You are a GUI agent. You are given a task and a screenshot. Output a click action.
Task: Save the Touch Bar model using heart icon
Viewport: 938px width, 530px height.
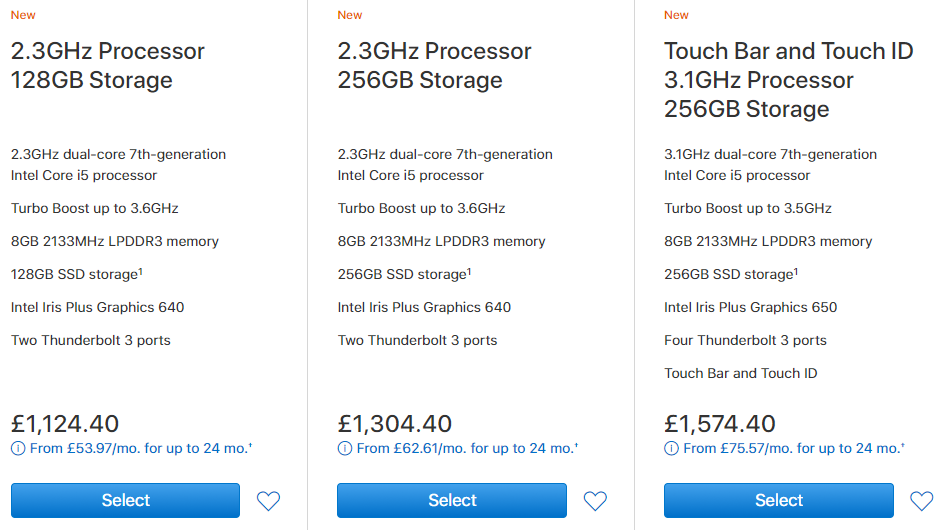coord(921,501)
